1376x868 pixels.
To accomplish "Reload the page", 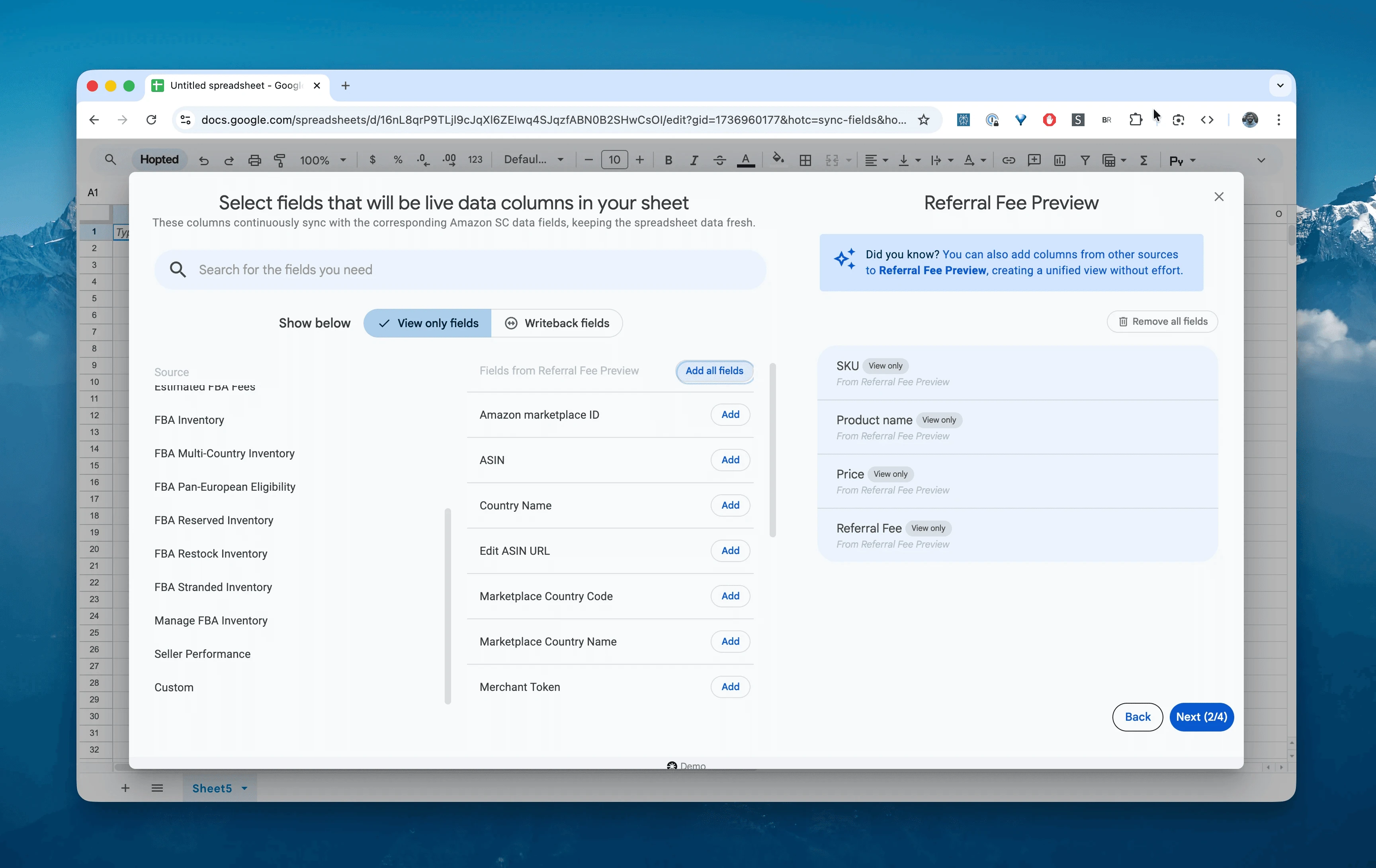I will pos(151,120).
